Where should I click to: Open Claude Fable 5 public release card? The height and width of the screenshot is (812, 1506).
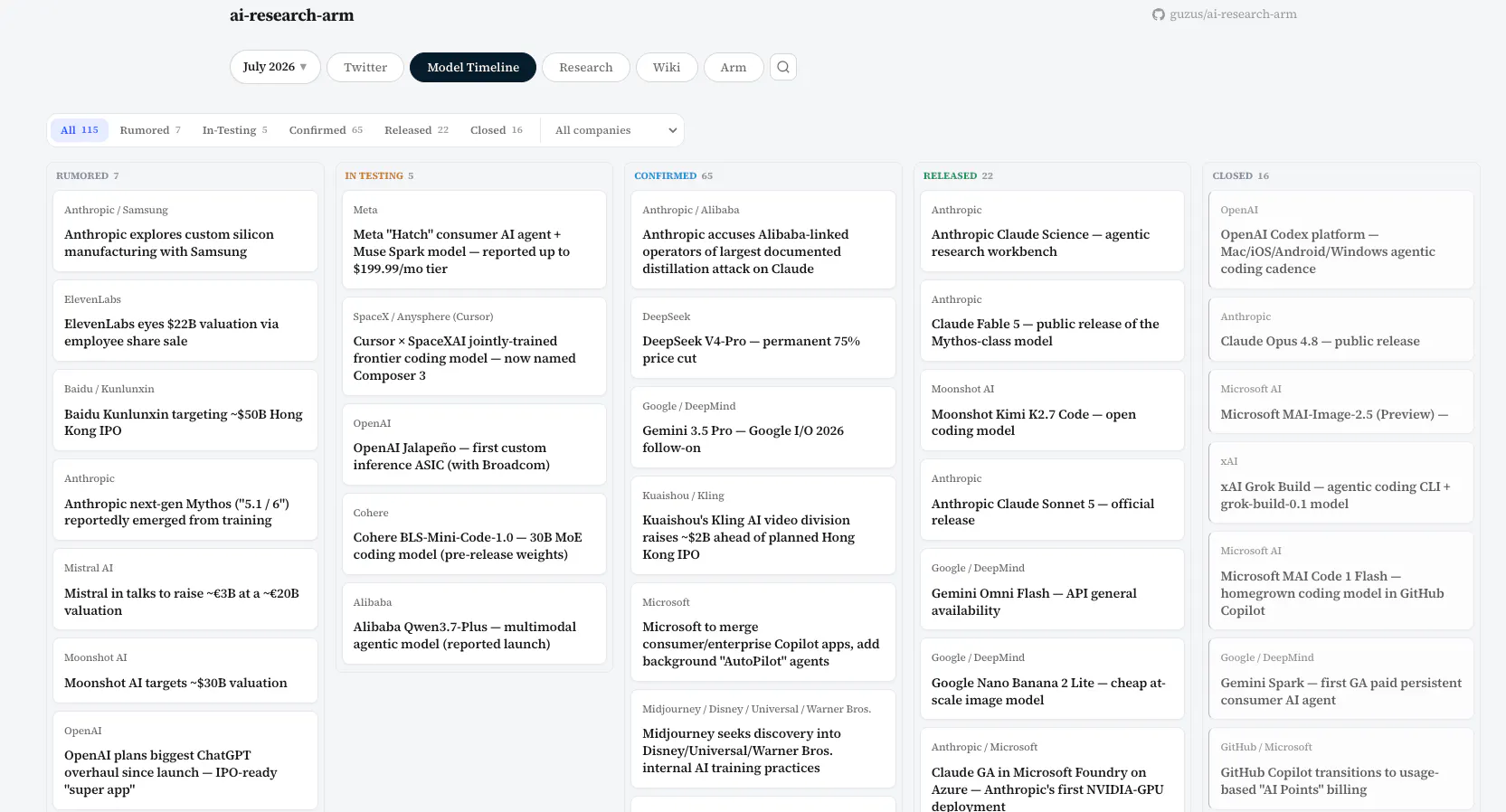tap(1052, 321)
